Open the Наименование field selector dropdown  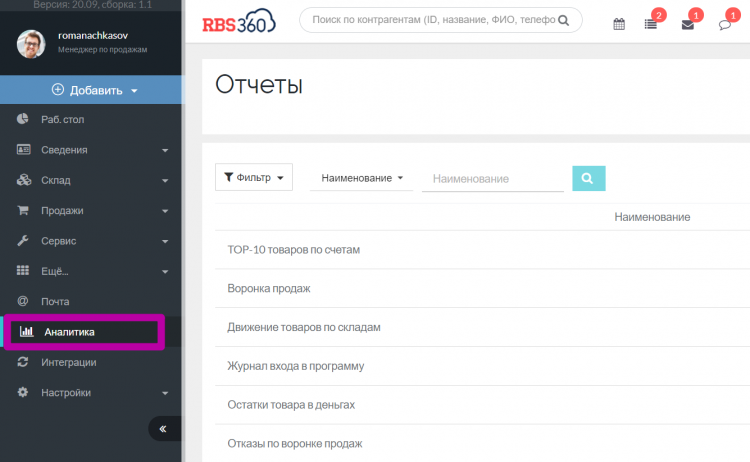coord(362,178)
